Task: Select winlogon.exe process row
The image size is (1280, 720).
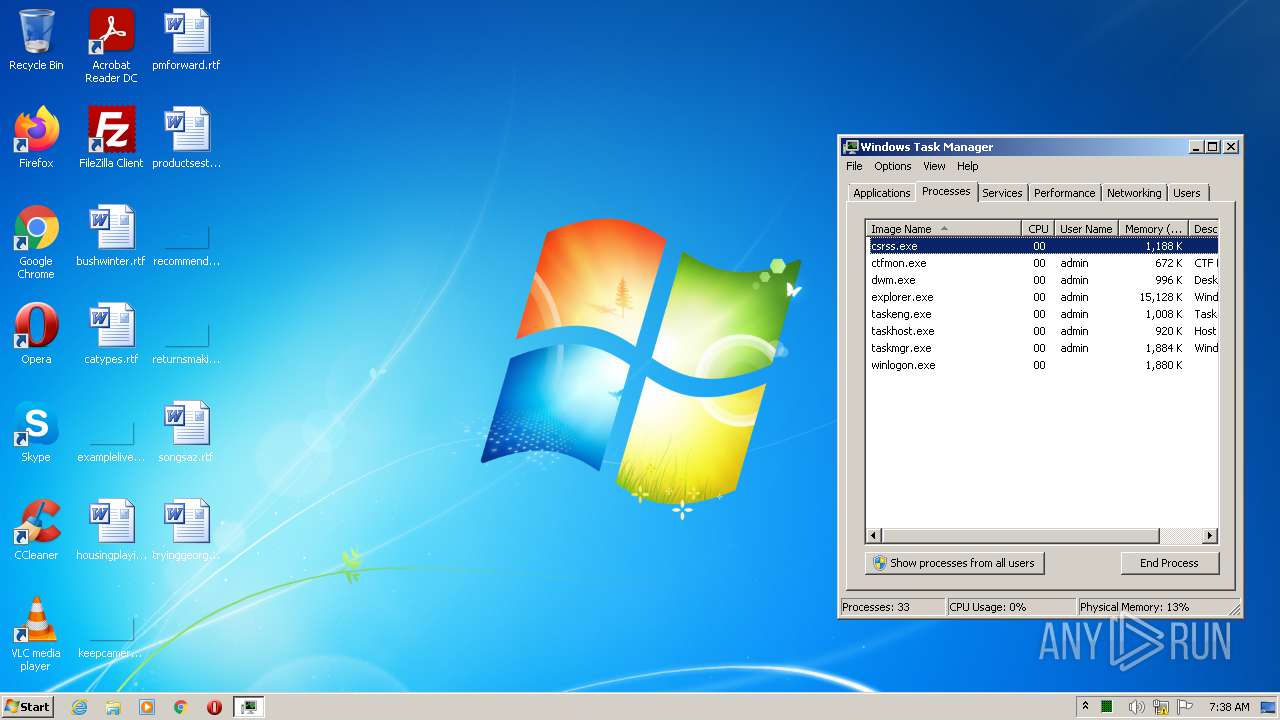Action: point(1042,365)
